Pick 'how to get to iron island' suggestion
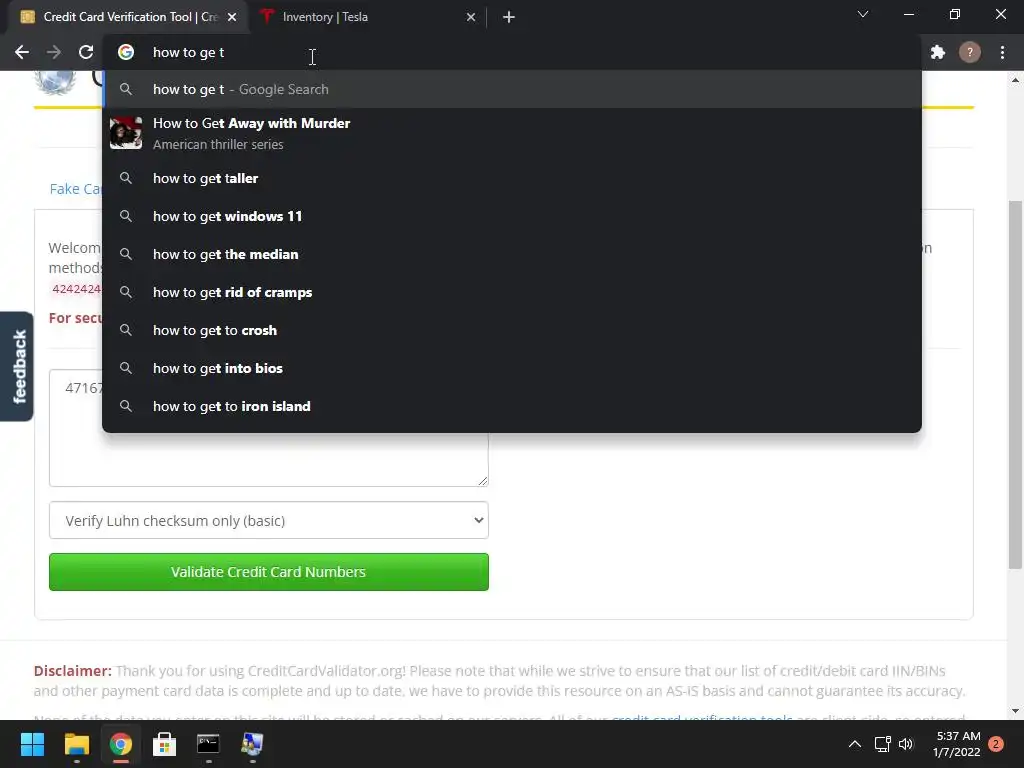Screen dimensions: 1024x768 point(512,406)
